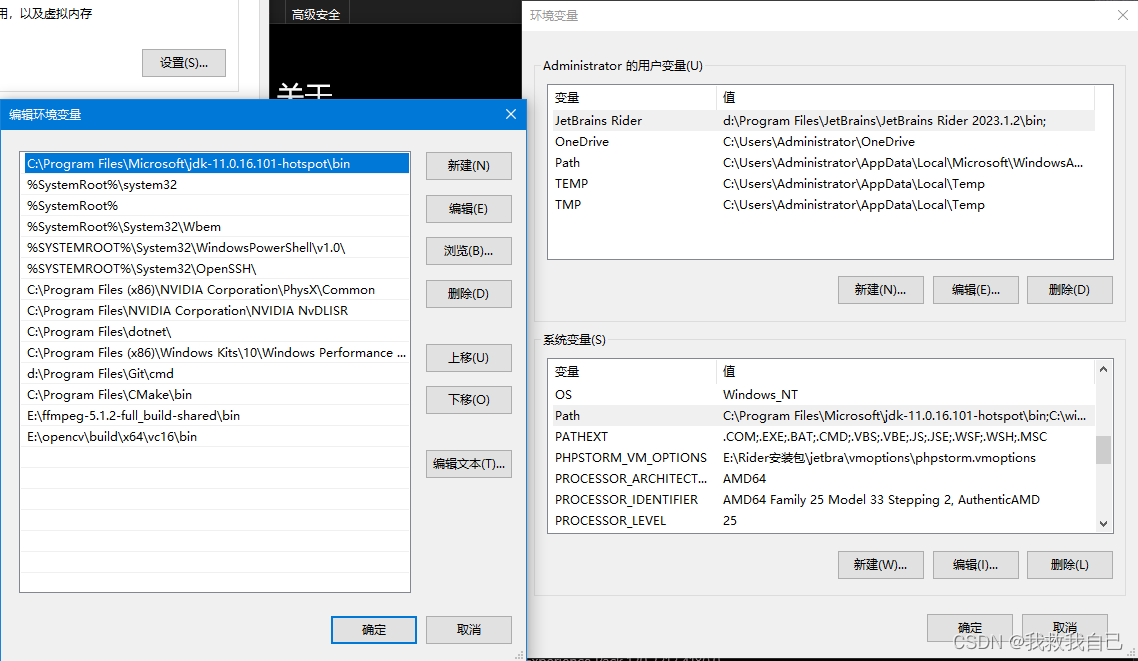Move entry up with 上移(U) button

point(468,357)
